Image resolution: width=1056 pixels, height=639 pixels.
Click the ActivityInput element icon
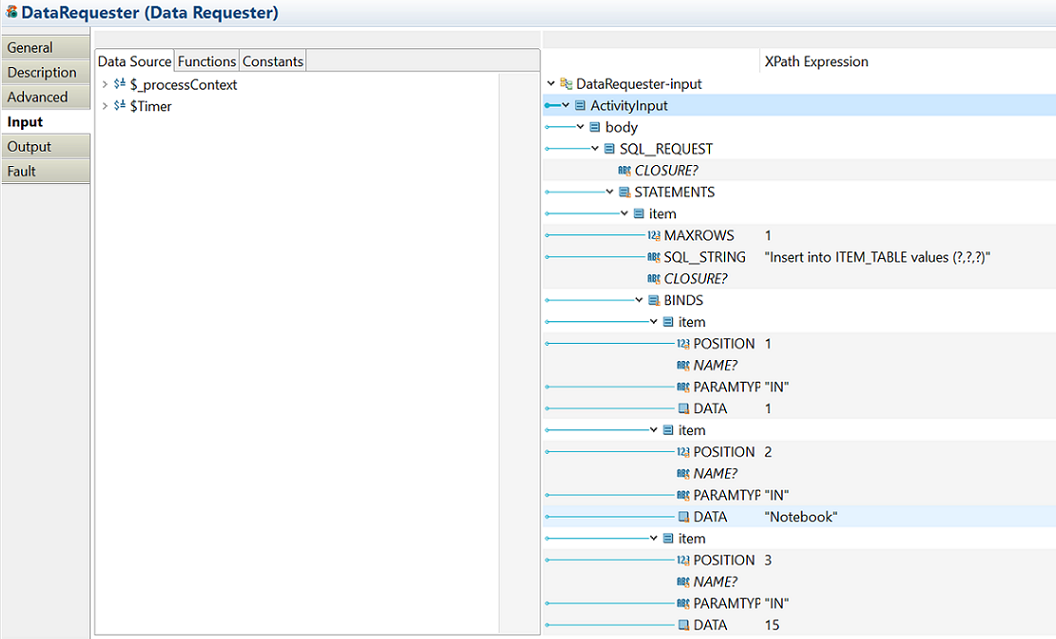click(580, 106)
